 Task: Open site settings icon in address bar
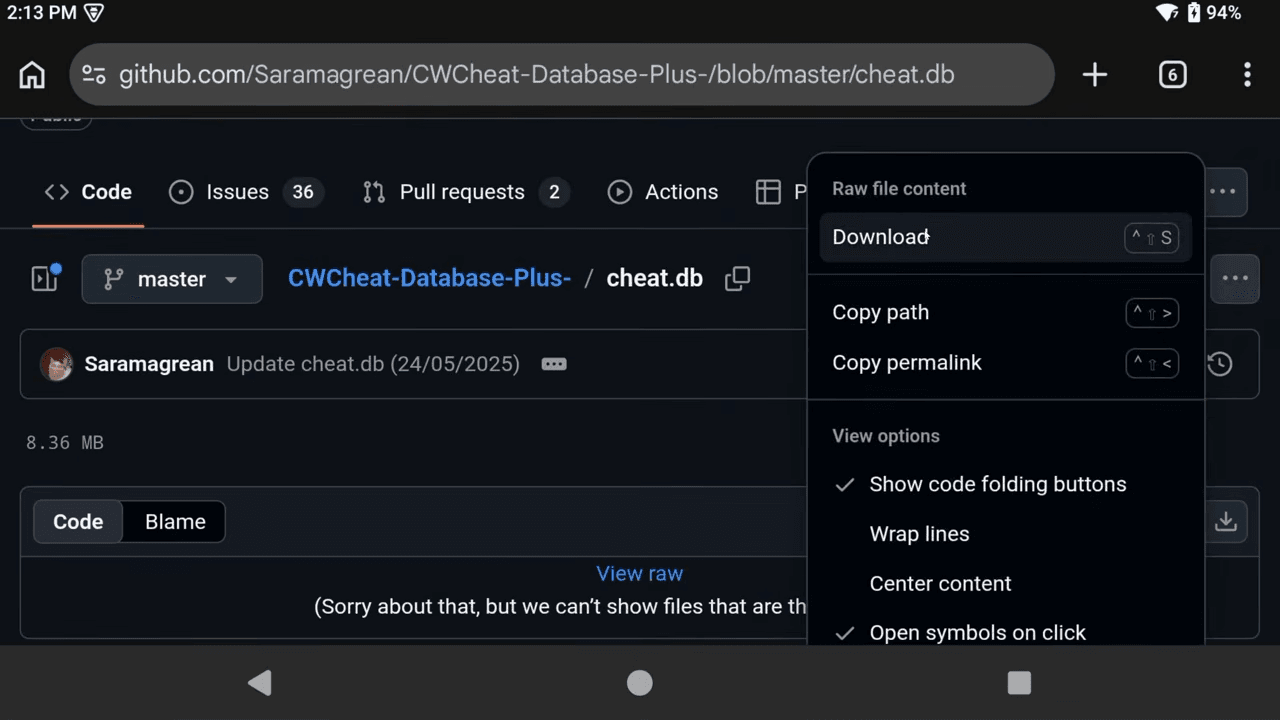coord(94,74)
